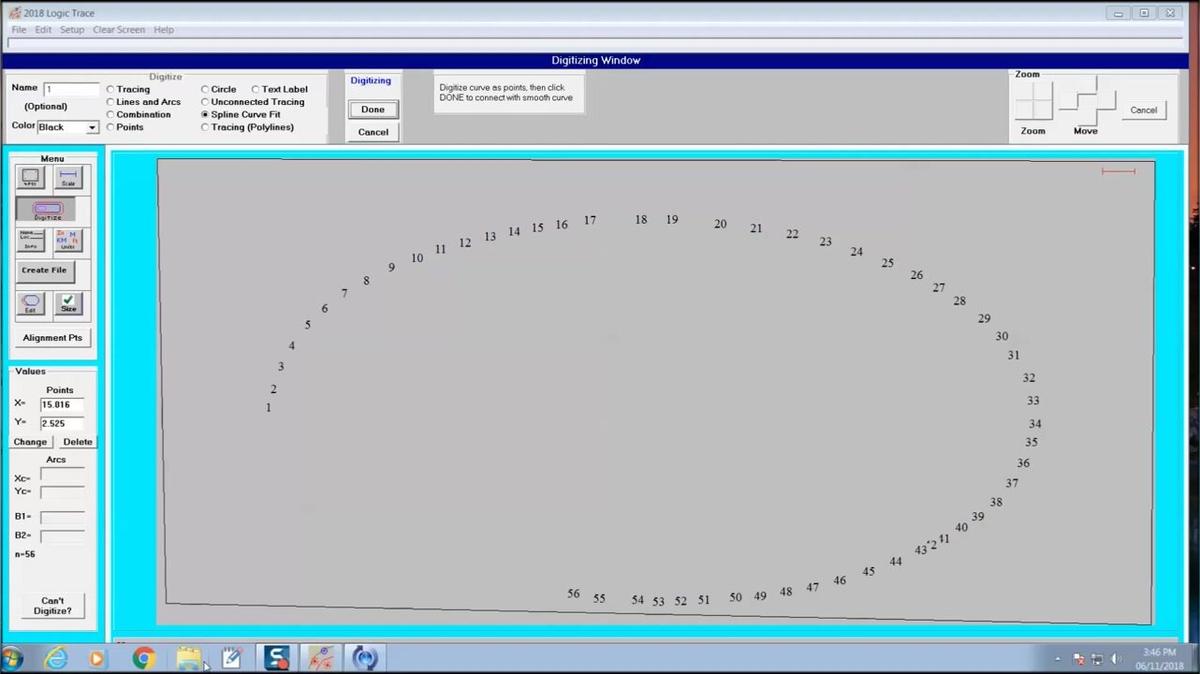
Task: Choose the Circle digitize option
Action: 206,89
